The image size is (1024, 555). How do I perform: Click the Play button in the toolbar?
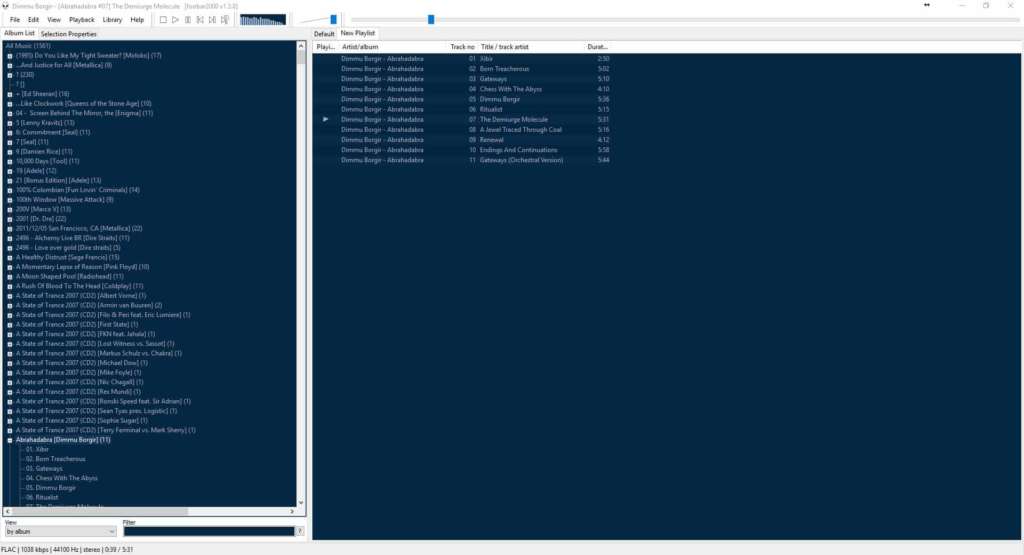(x=176, y=20)
